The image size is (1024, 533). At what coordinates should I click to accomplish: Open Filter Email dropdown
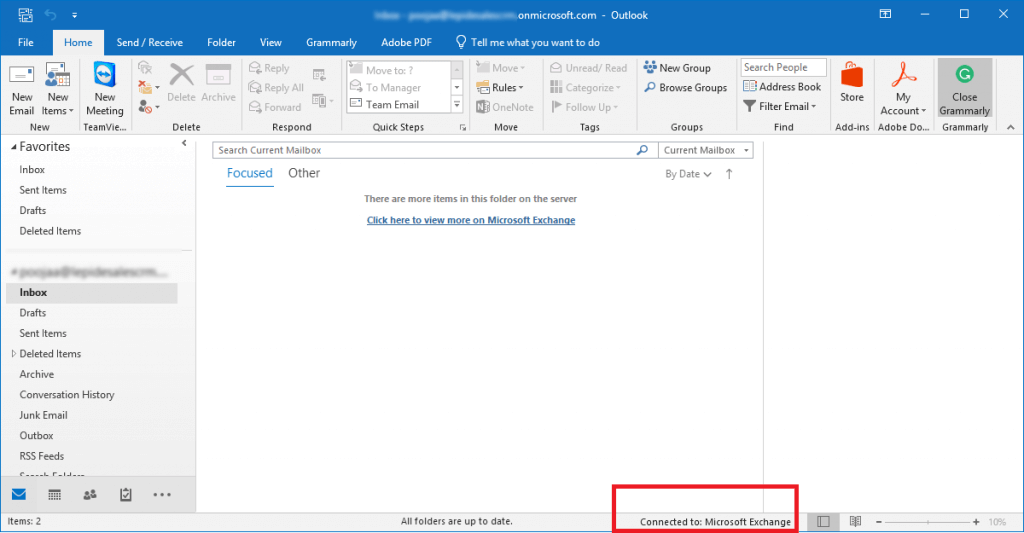pyautogui.click(x=780, y=106)
